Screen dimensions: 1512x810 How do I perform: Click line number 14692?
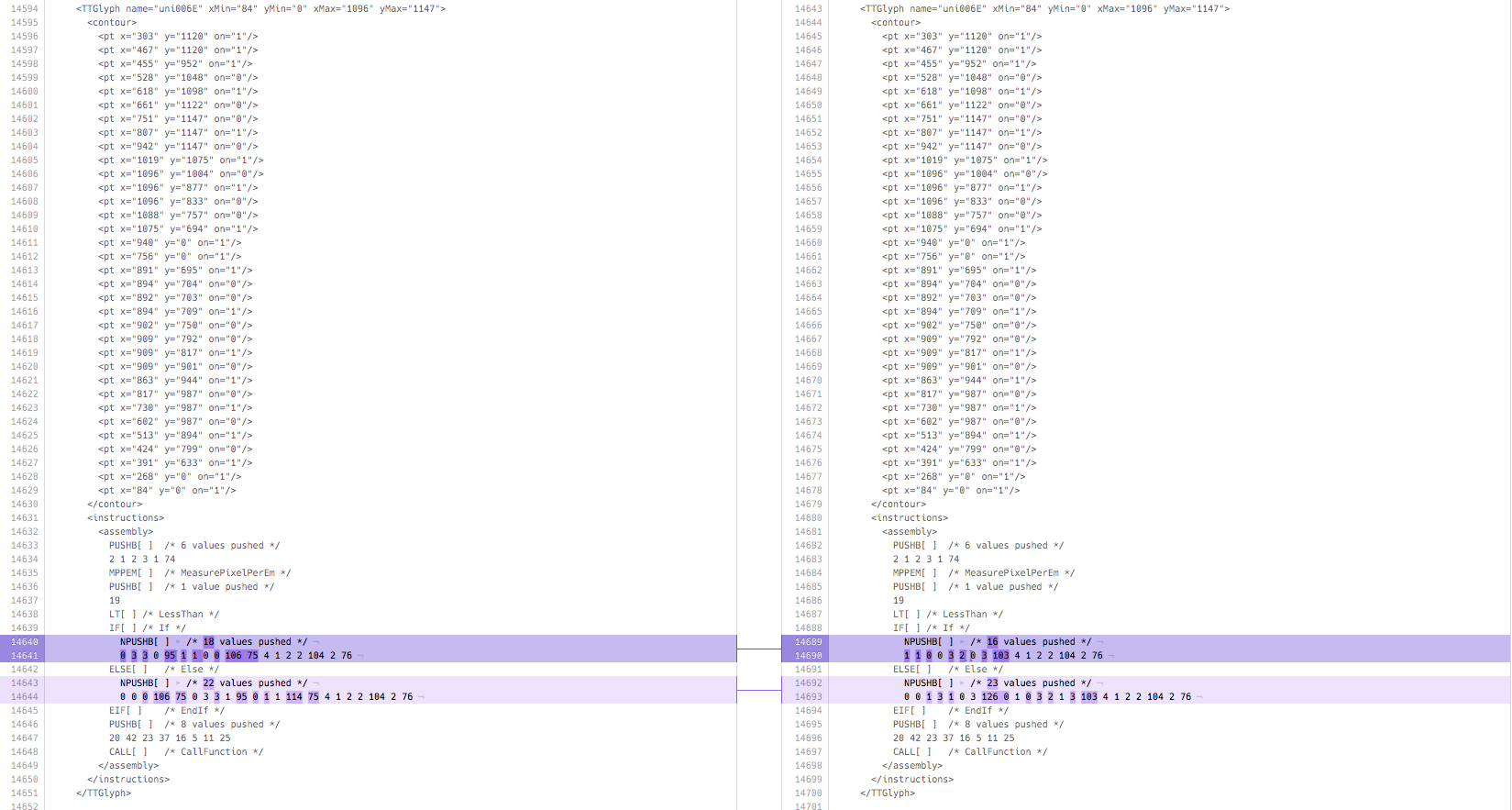click(809, 683)
